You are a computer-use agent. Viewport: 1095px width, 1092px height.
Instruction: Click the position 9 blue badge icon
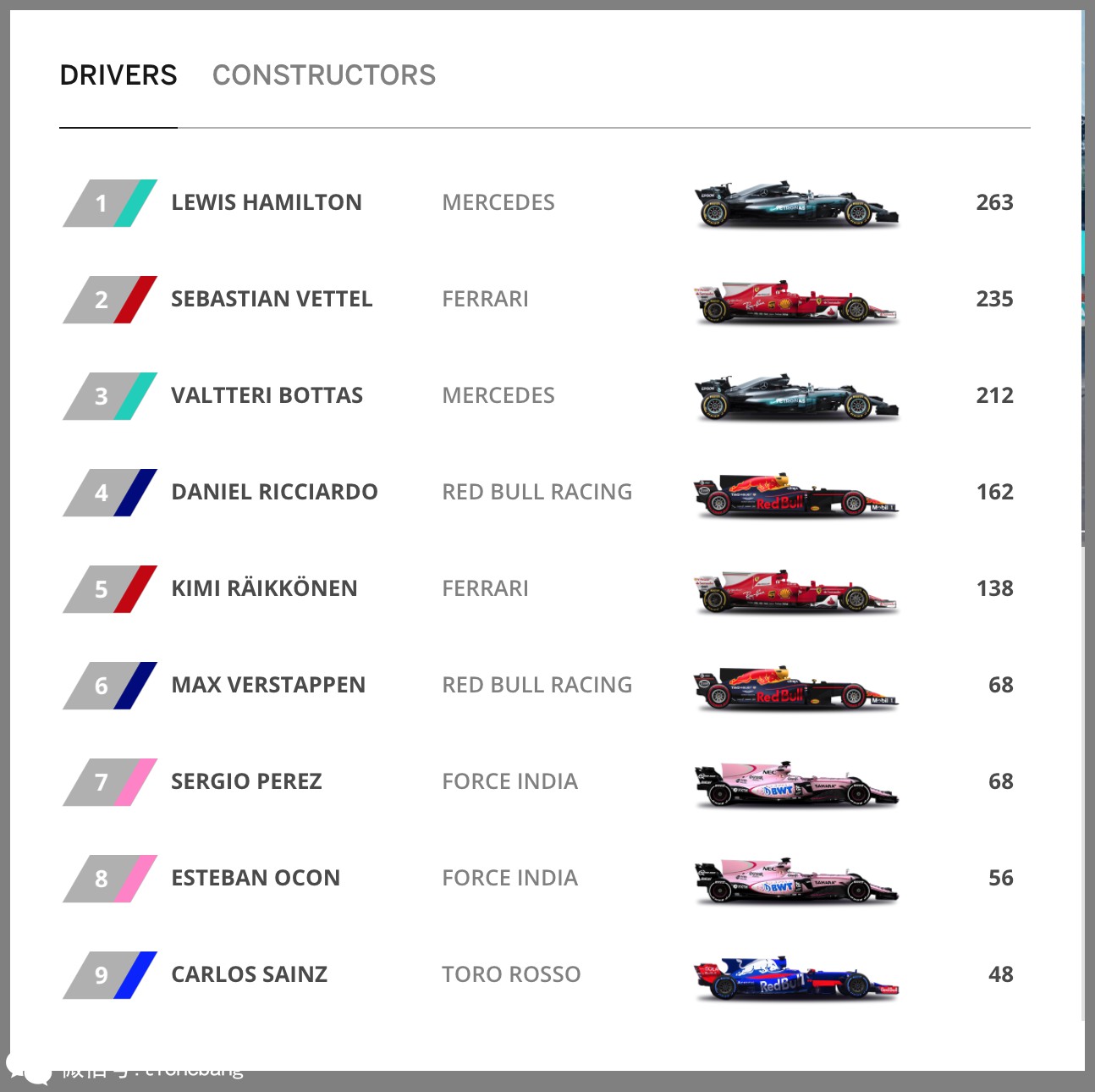tap(109, 975)
